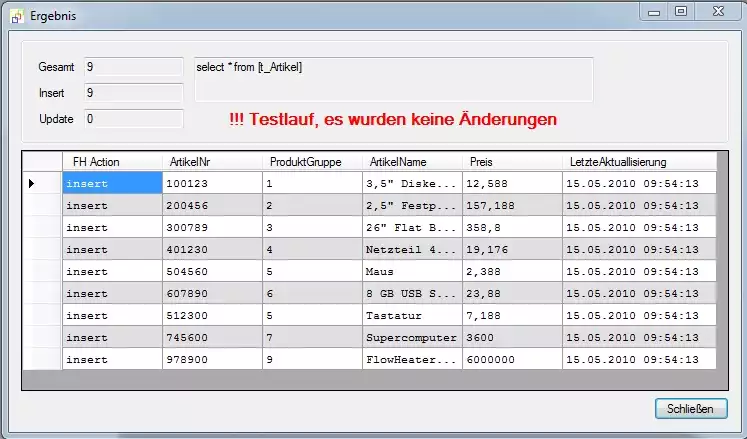Click the Insert count field
The image size is (747, 439).
[133, 93]
